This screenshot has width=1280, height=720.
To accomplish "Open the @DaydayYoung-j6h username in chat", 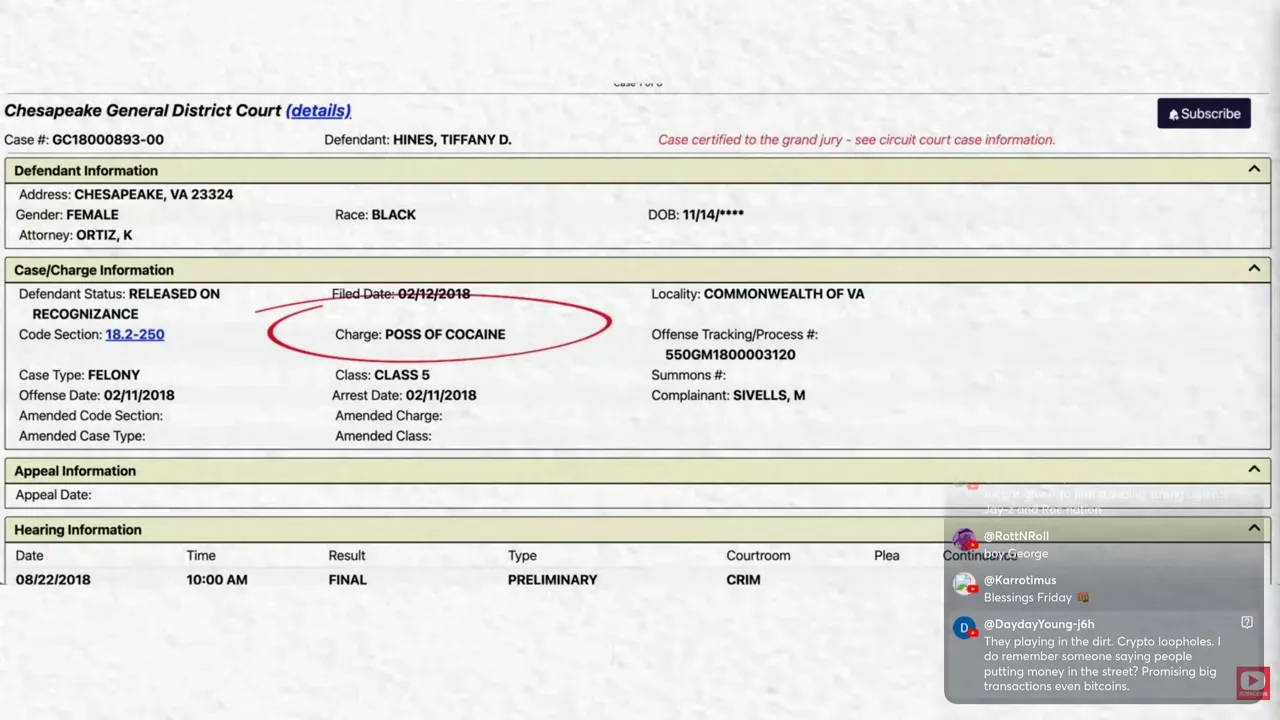I will [x=1039, y=624].
